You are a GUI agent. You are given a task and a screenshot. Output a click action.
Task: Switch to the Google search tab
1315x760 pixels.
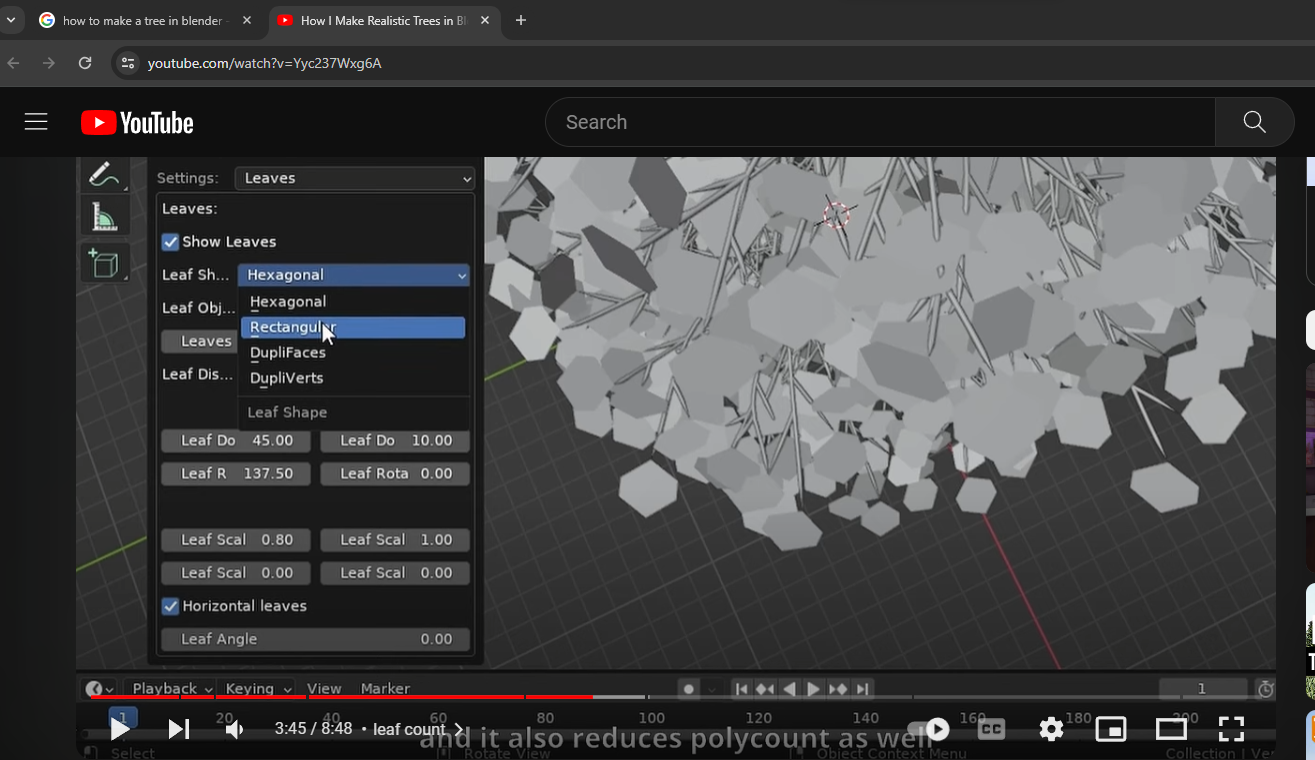pyautogui.click(x=140, y=20)
